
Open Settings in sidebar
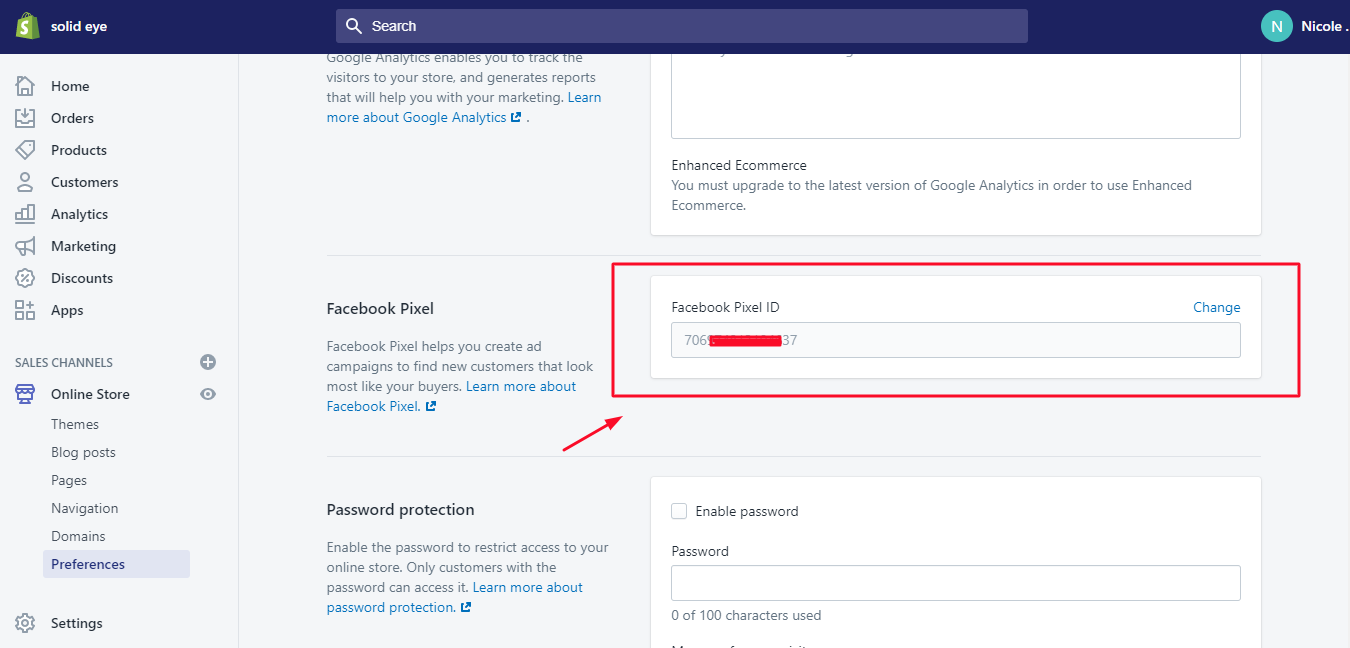coord(77,623)
